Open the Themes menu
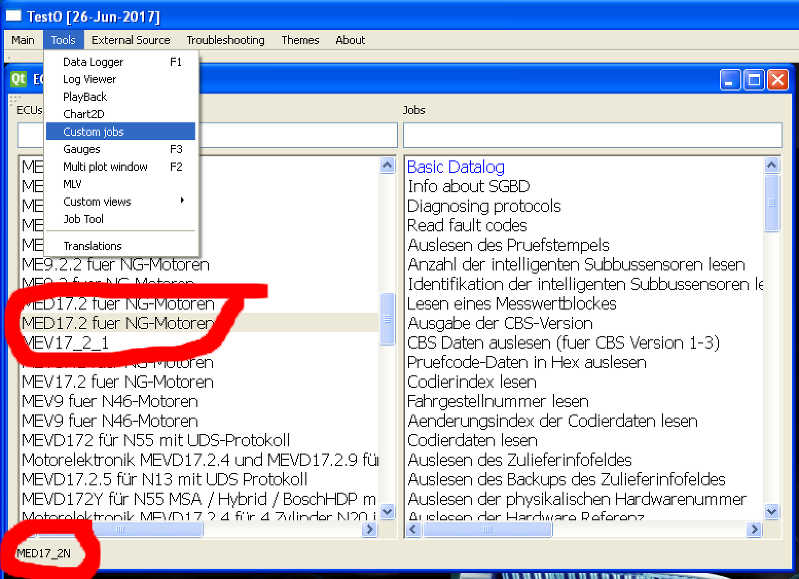This screenshot has width=799, height=579. (x=300, y=40)
